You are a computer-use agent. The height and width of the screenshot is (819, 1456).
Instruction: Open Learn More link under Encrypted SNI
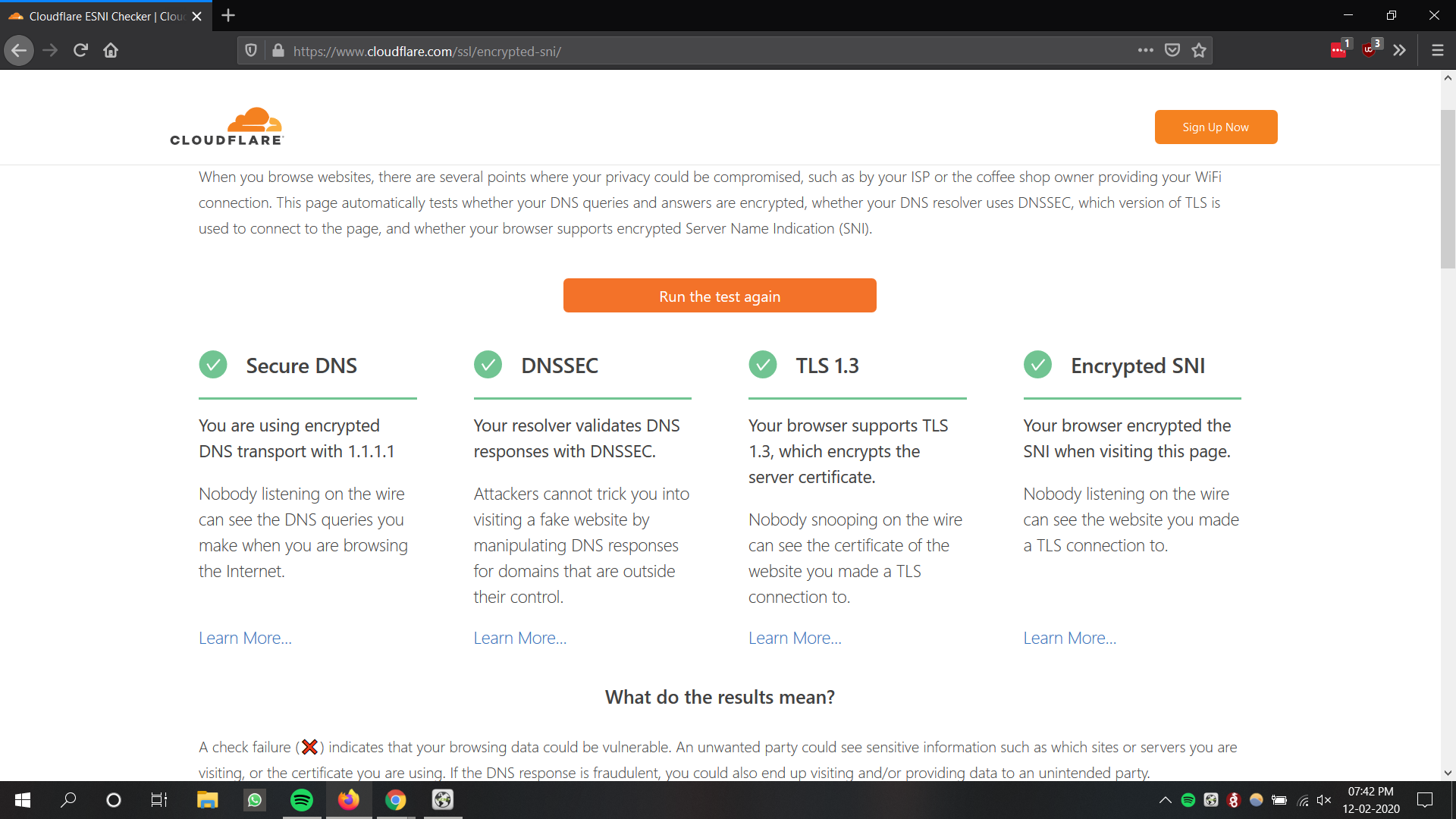(1069, 638)
